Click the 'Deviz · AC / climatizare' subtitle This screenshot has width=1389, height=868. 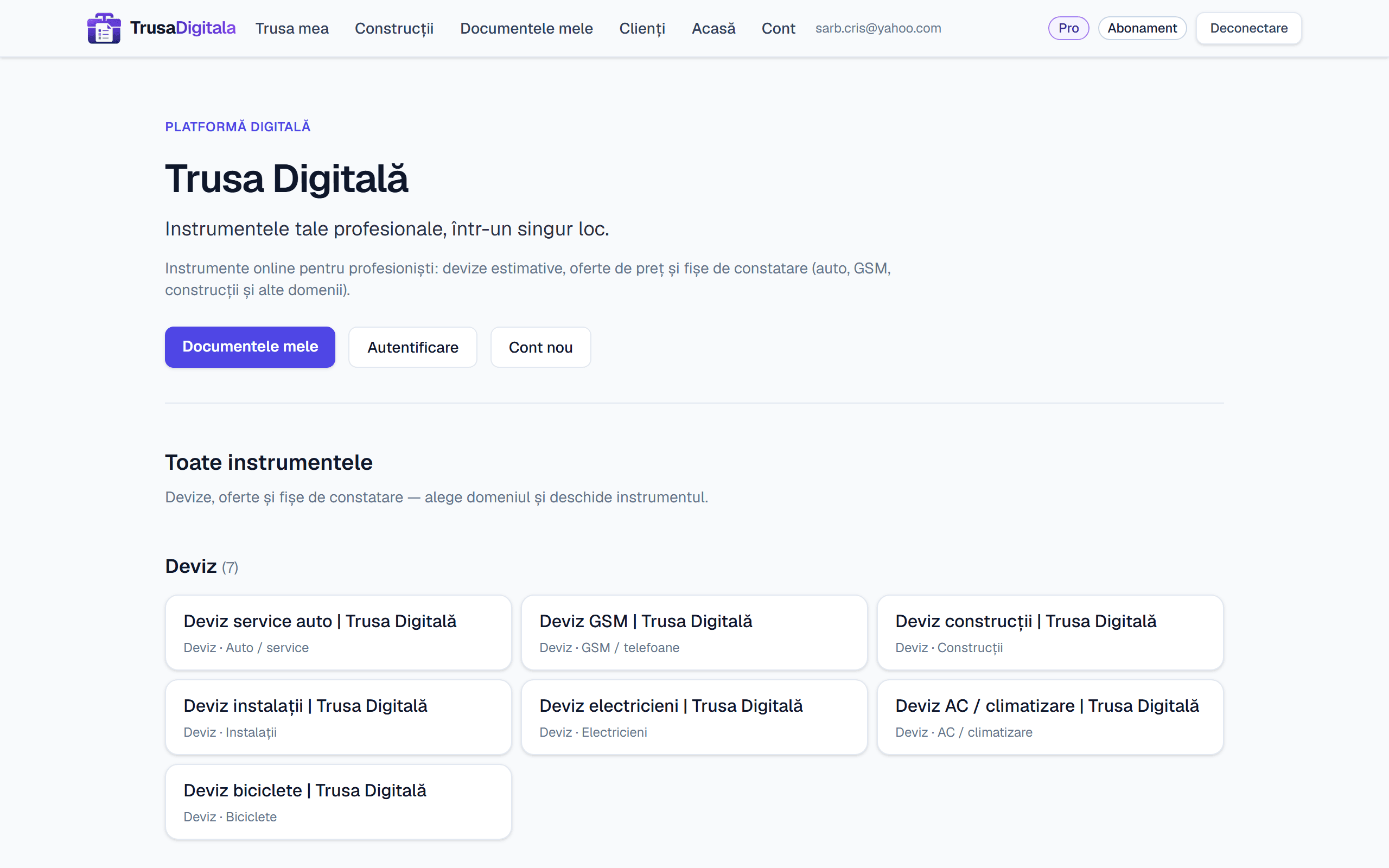[963, 732]
